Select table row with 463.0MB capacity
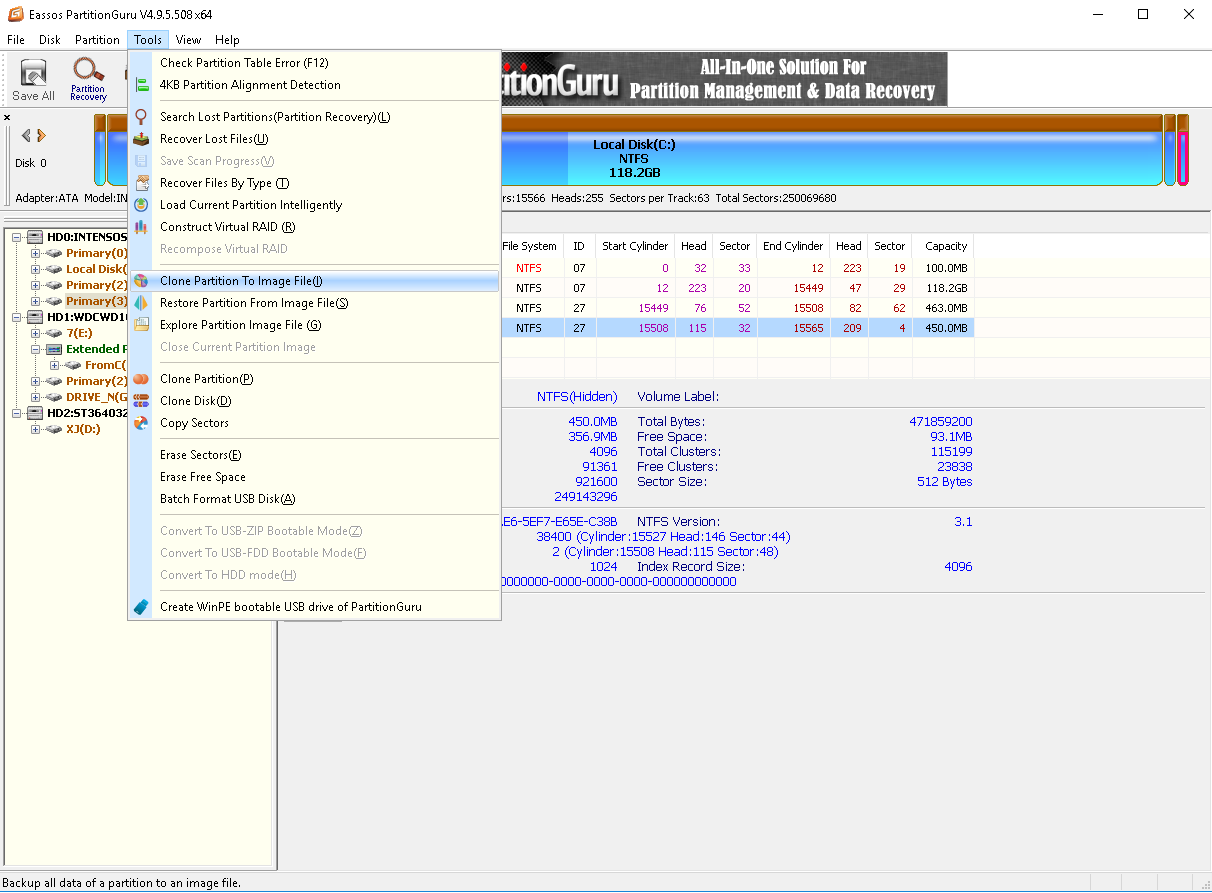 tap(737, 308)
